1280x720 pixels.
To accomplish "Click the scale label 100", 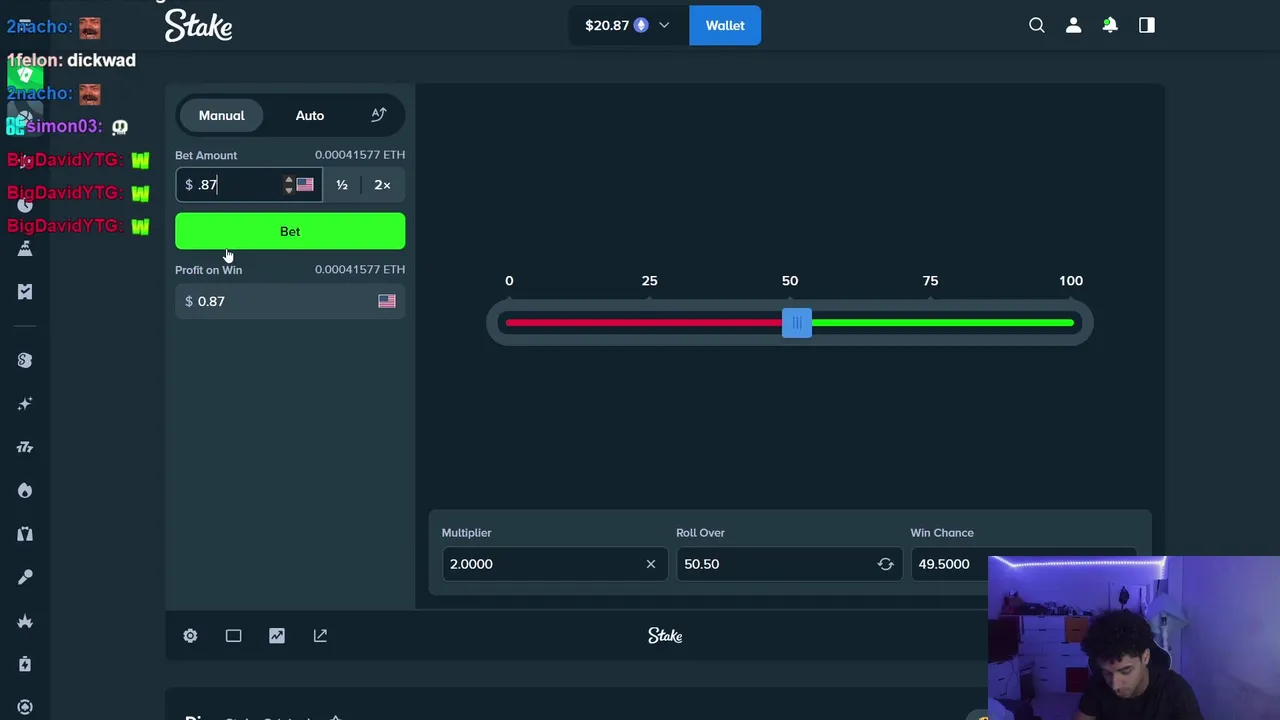I will (1071, 281).
